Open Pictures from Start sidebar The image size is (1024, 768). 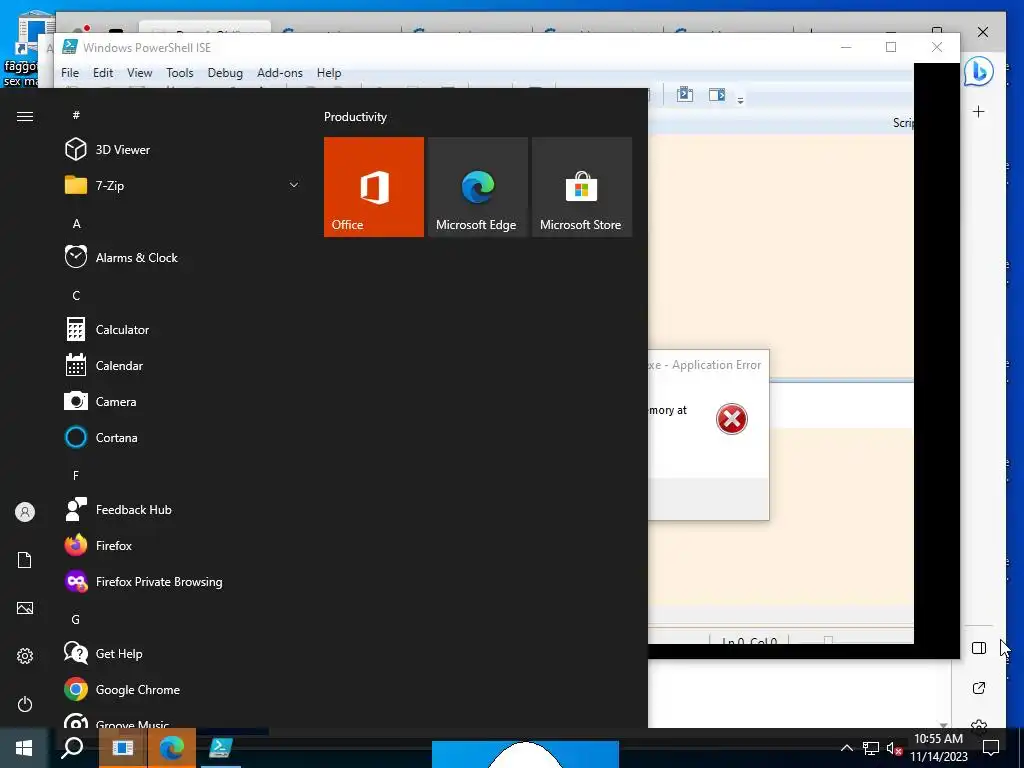click(x=25, y=608)
